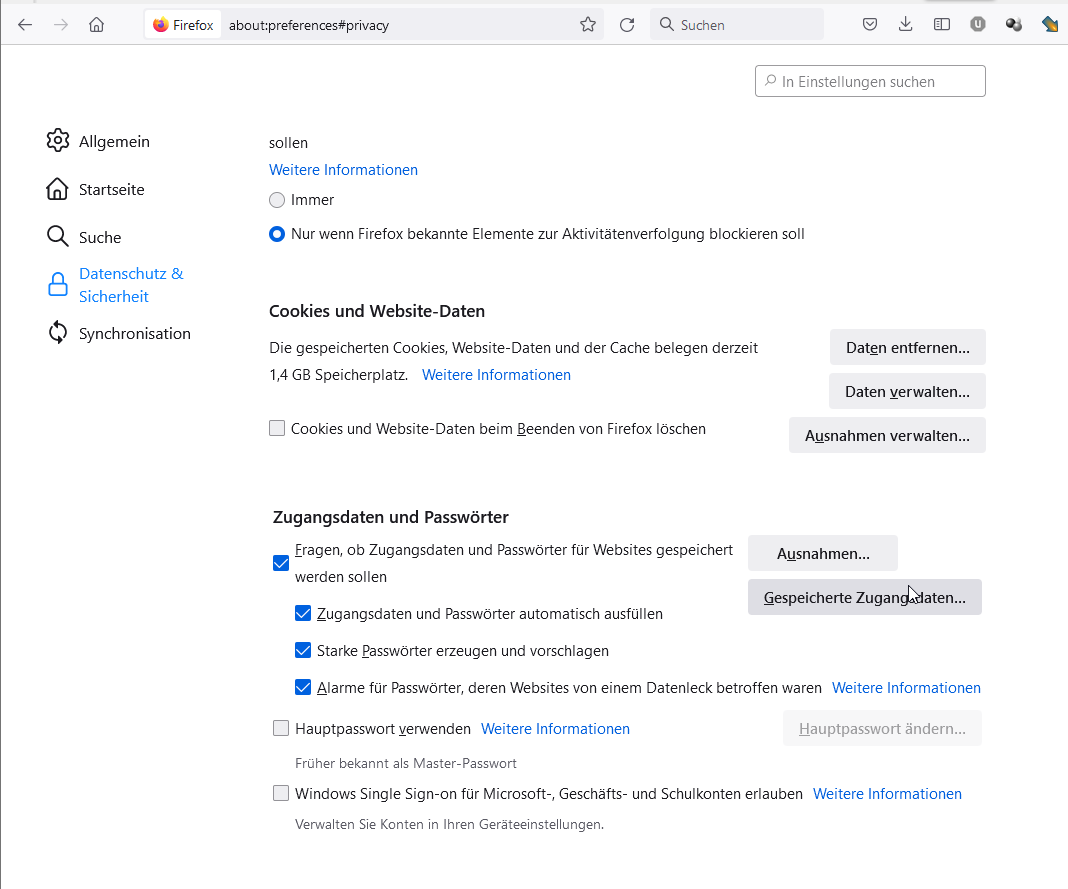Open the Allgemein settings category
Screen dimensions: 1068x889
[x=98, y=142]
